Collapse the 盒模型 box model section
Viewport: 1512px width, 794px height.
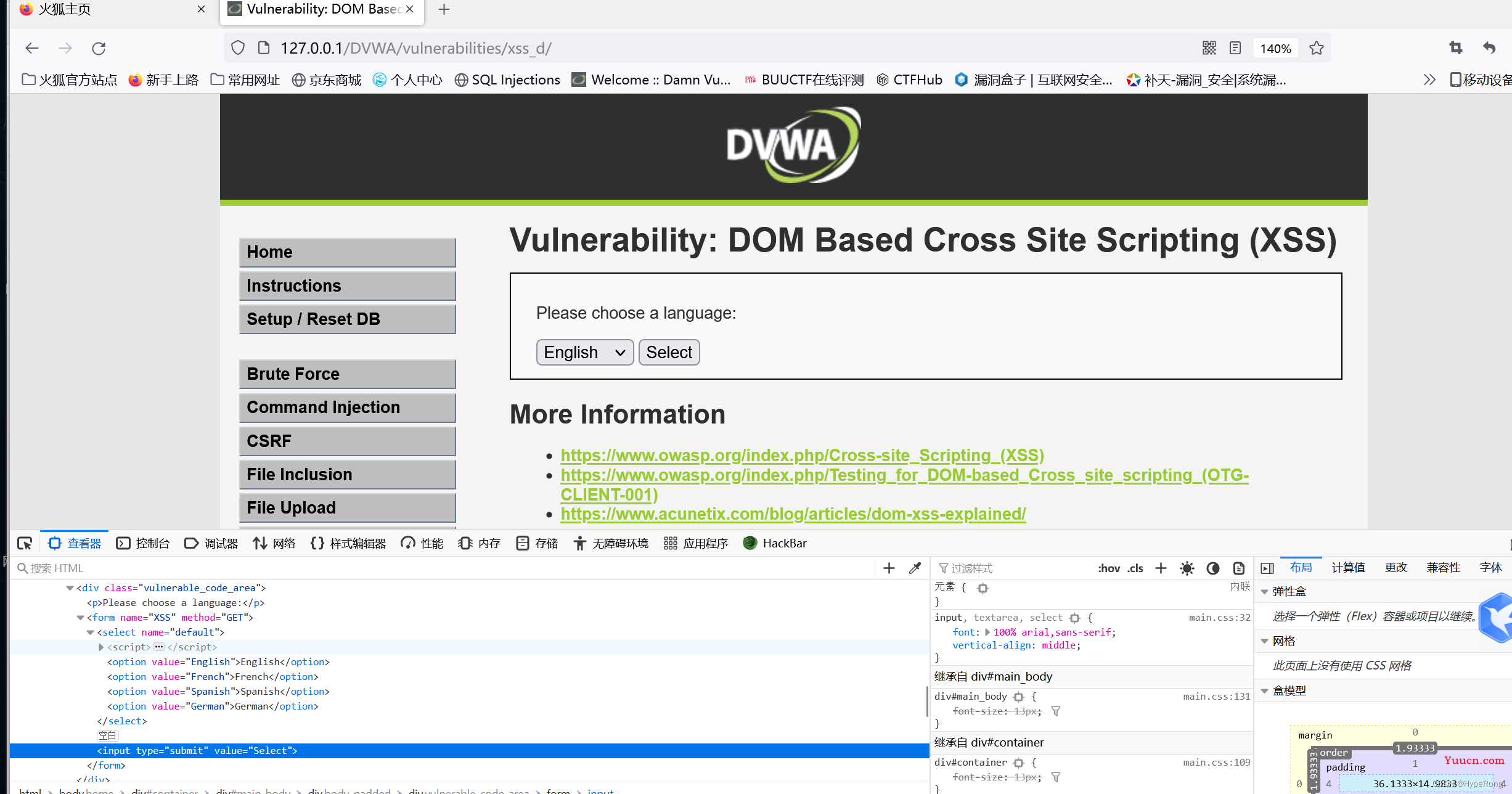(1264, 691)
